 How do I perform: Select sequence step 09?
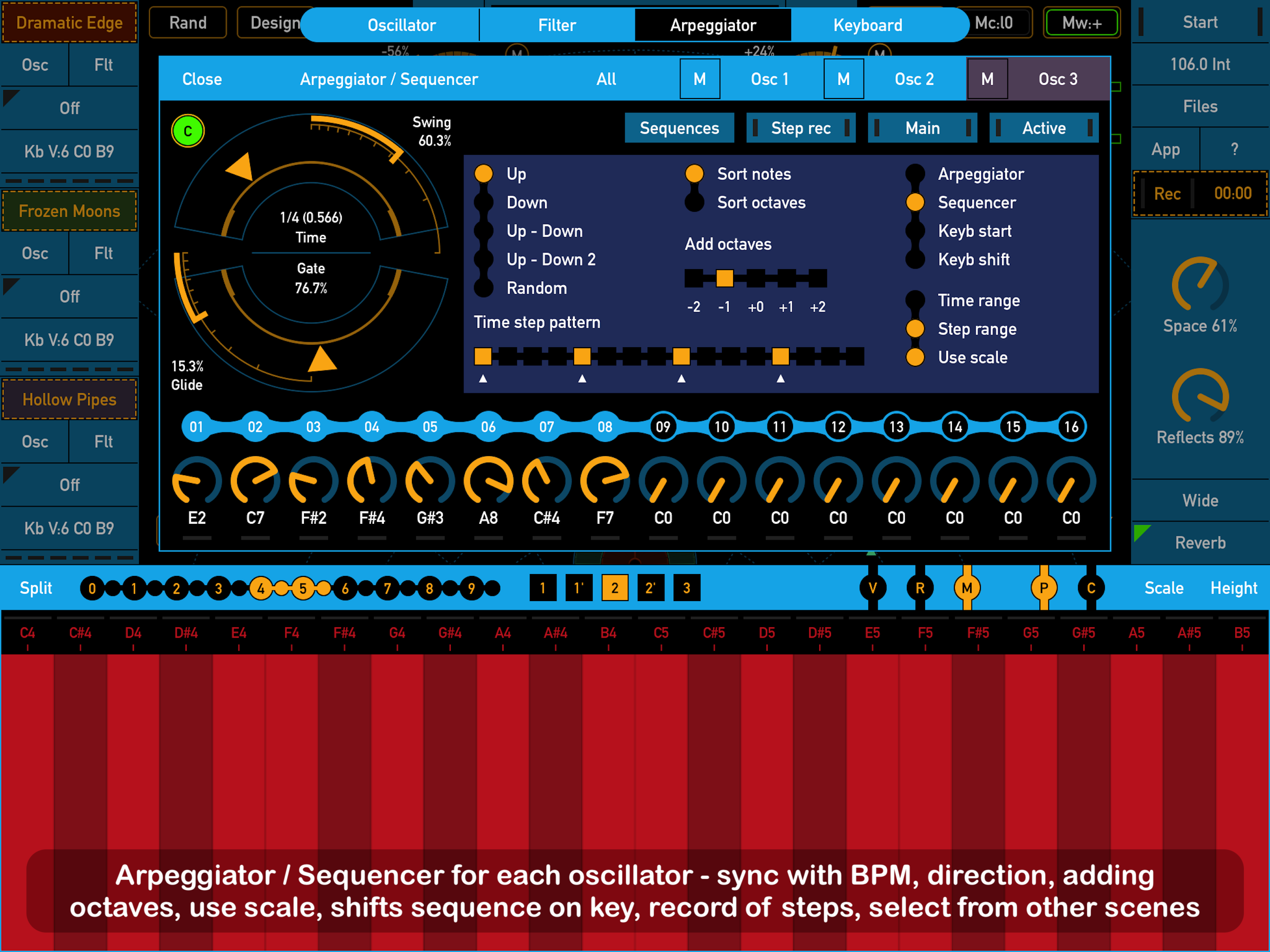[x=663, y=427]
